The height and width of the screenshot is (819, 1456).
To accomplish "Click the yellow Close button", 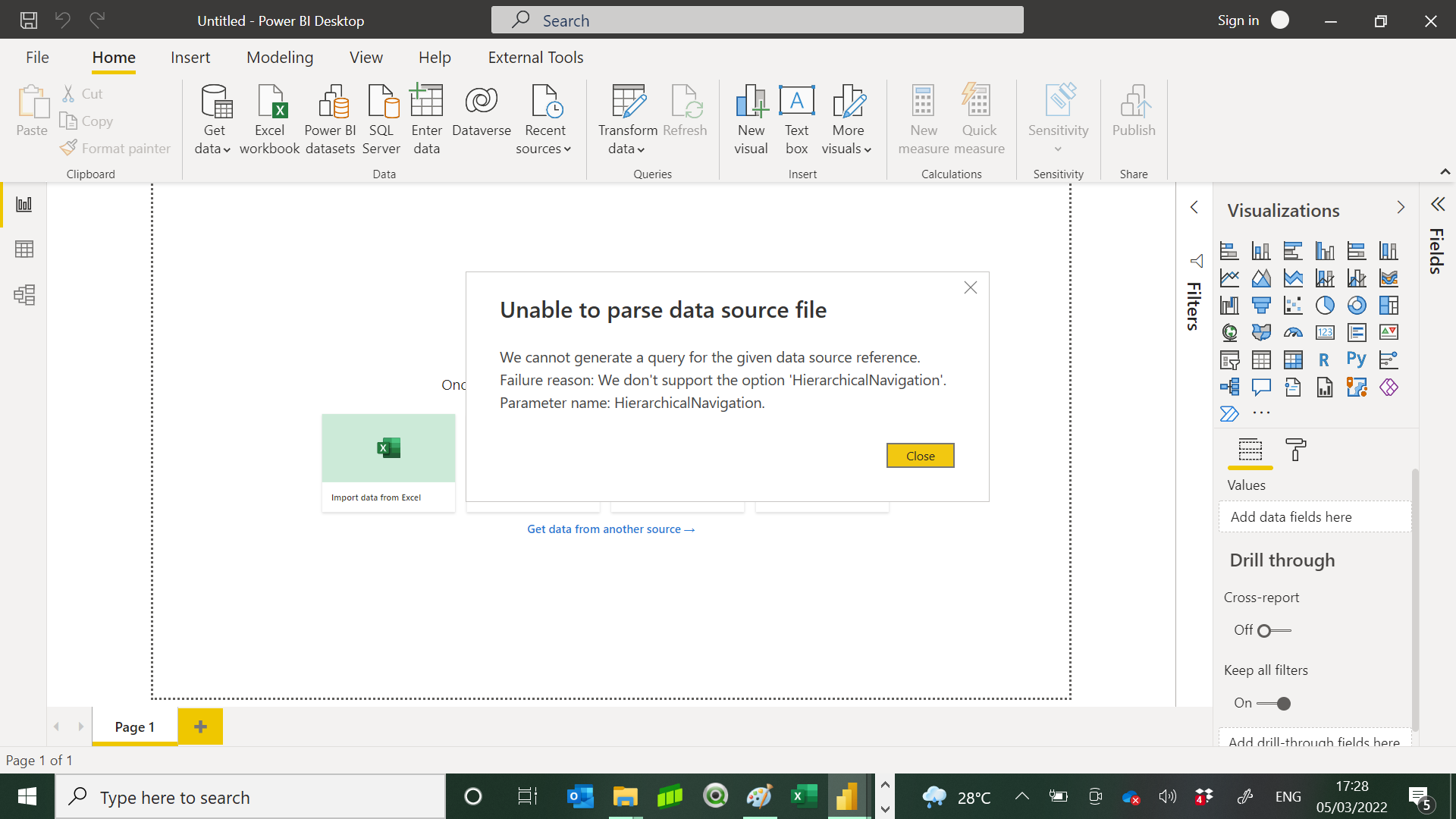I will click(x=921, y=456).
